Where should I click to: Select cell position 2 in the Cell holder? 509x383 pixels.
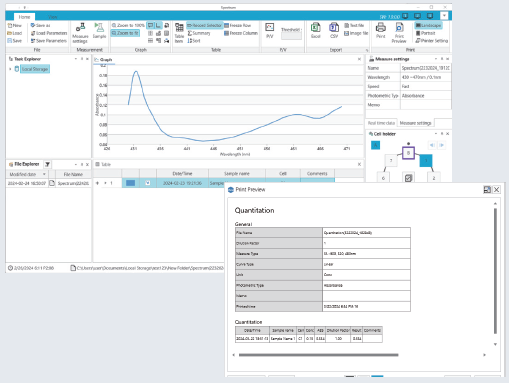point(434,178)
